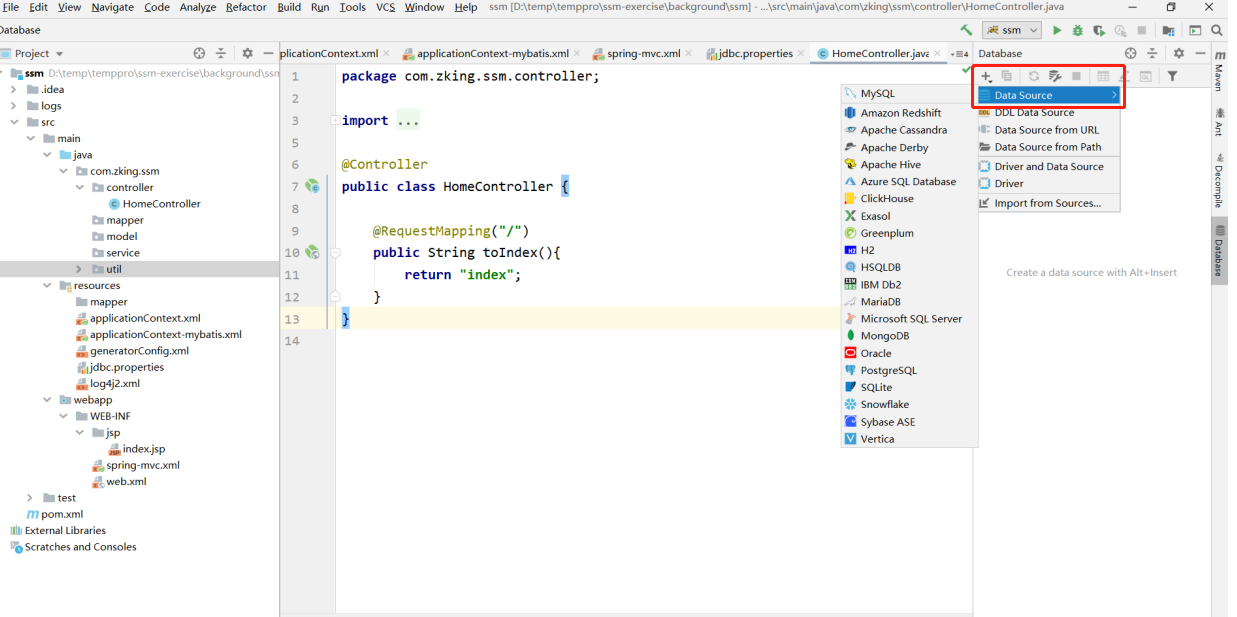Click the add (+) icon in Database toolbar
The height and width of the screenshot is (617, 1237).
986,76
